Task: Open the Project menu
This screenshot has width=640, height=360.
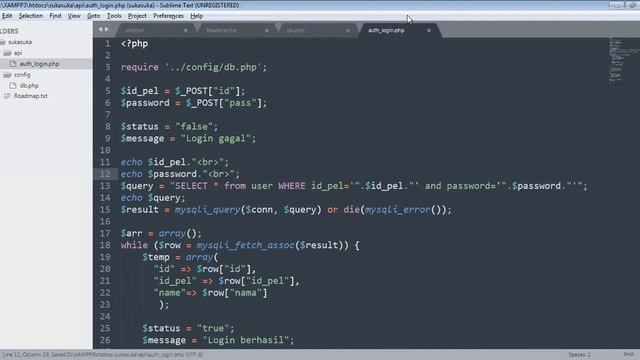Action: click(x=137, y=16)
